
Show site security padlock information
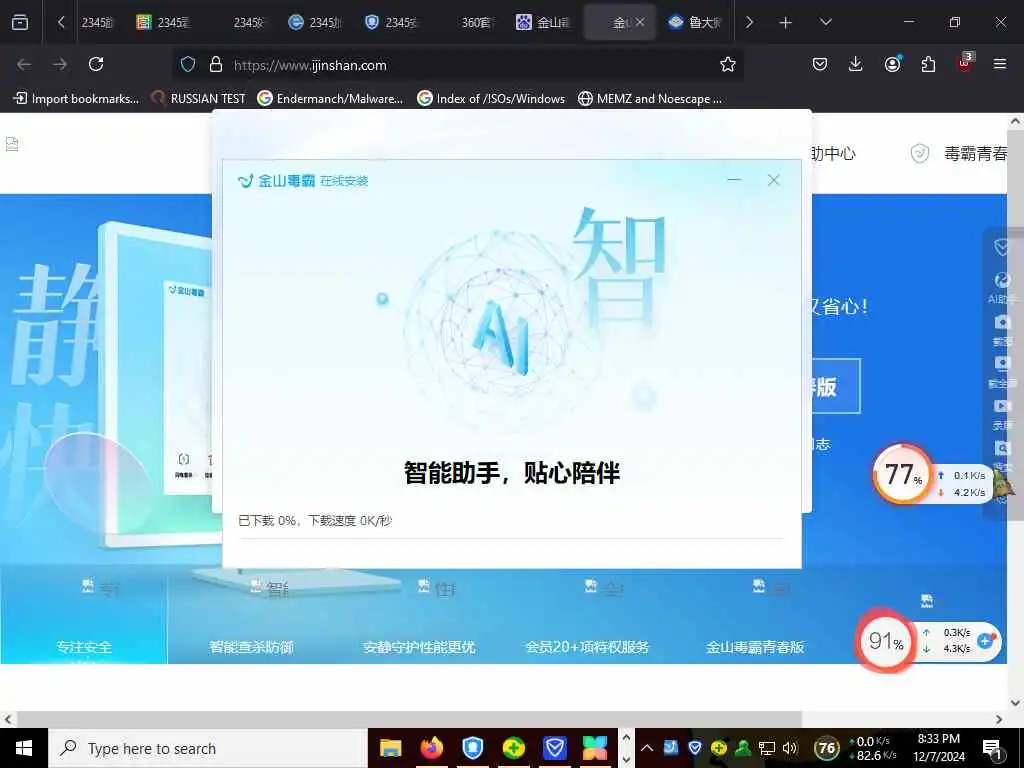point(216,64)
